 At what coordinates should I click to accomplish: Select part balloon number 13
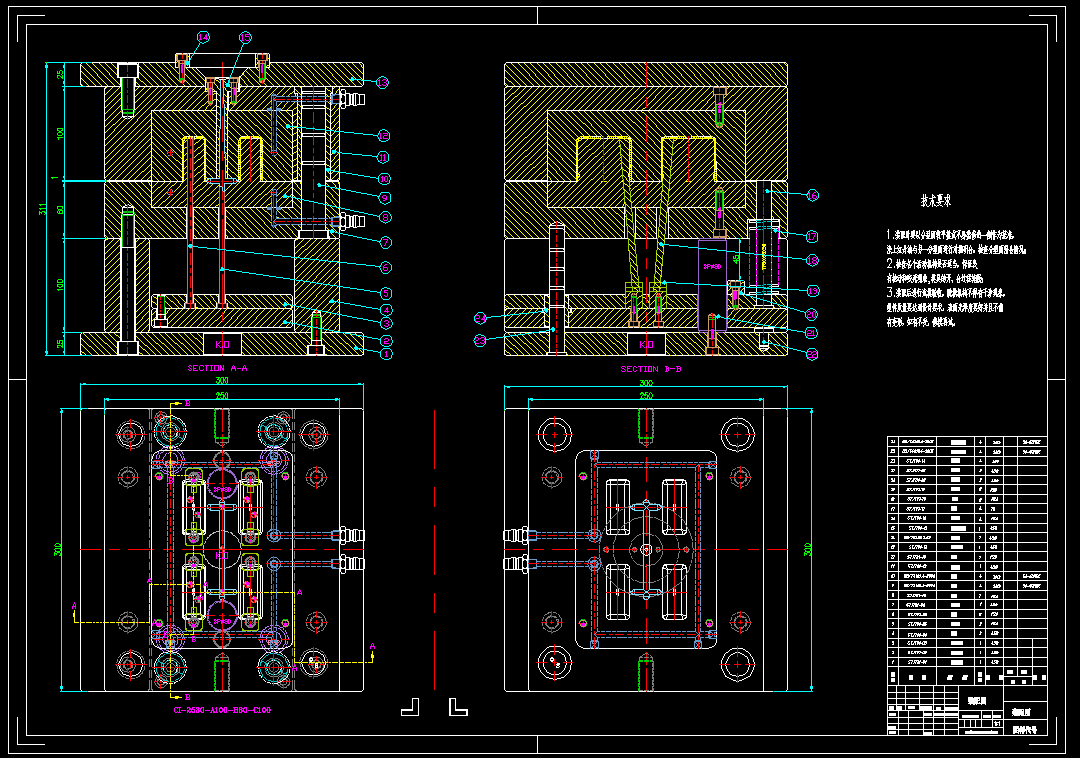click(382, 83)
